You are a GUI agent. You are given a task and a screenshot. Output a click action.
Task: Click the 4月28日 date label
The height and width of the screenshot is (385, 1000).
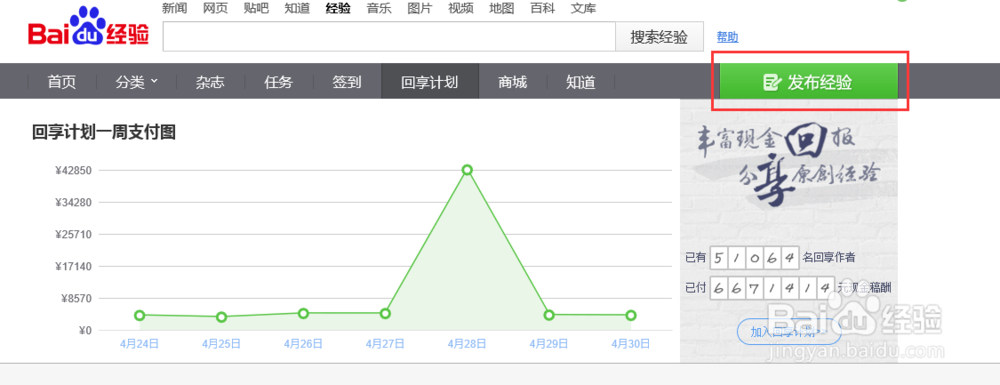click(467, 344)
